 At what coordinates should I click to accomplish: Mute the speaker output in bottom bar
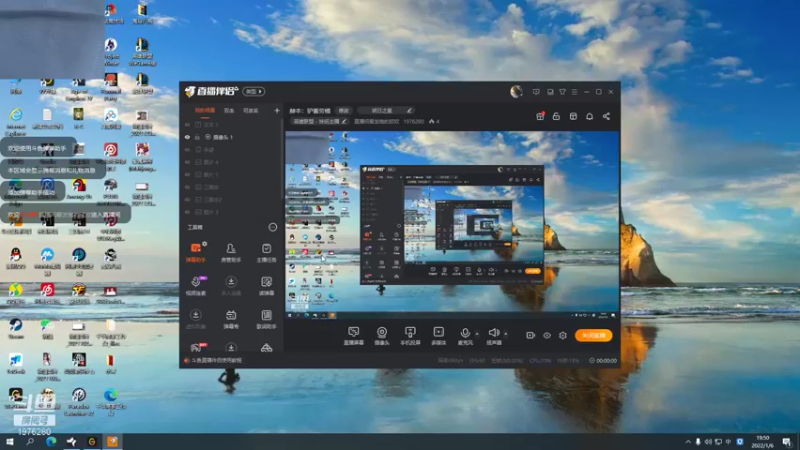click(x=494, y=335)
